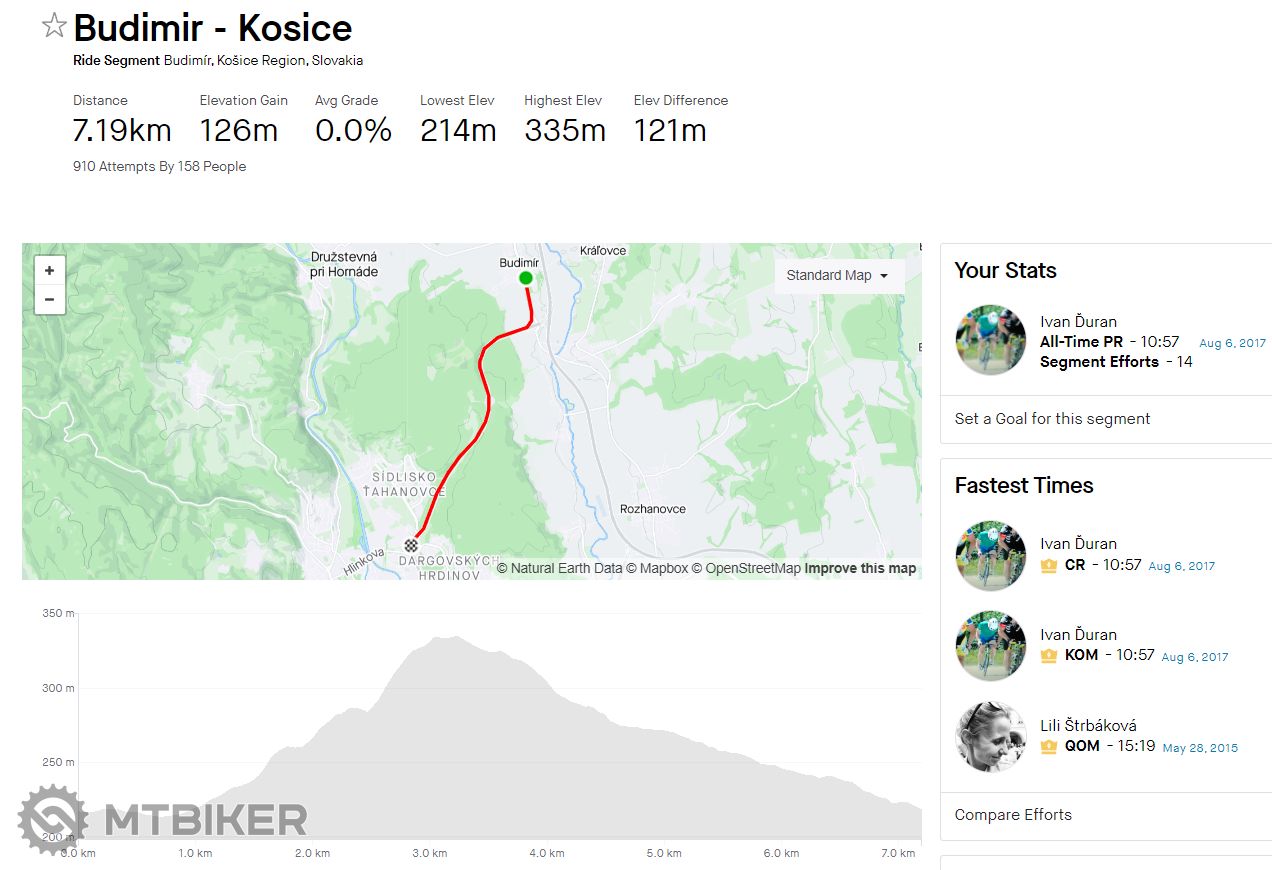This screenshot has height=870, width=1272.
Task: Click the QOM crown trophy icon
Action: pyautogui.click(x=1049, y=746)
